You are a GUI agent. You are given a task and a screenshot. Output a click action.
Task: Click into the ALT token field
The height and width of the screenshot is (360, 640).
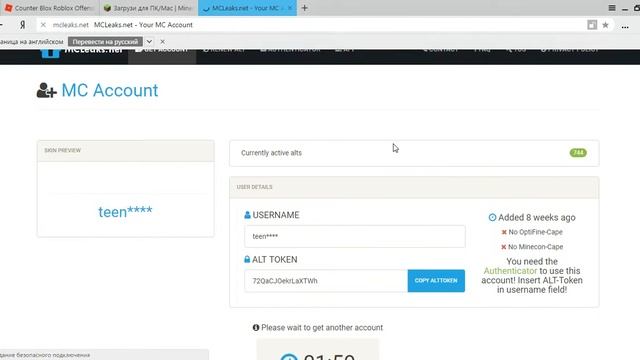pyautogui.click(x=326, y=281)
